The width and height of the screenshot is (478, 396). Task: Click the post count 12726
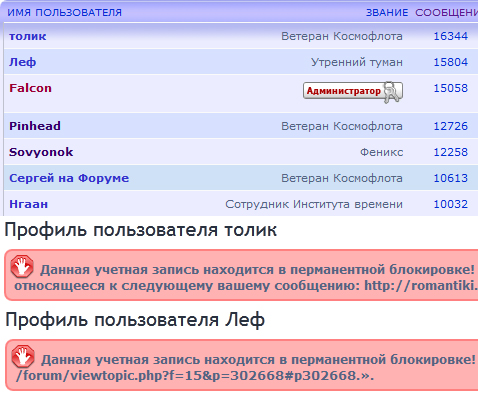pos(451,126)
